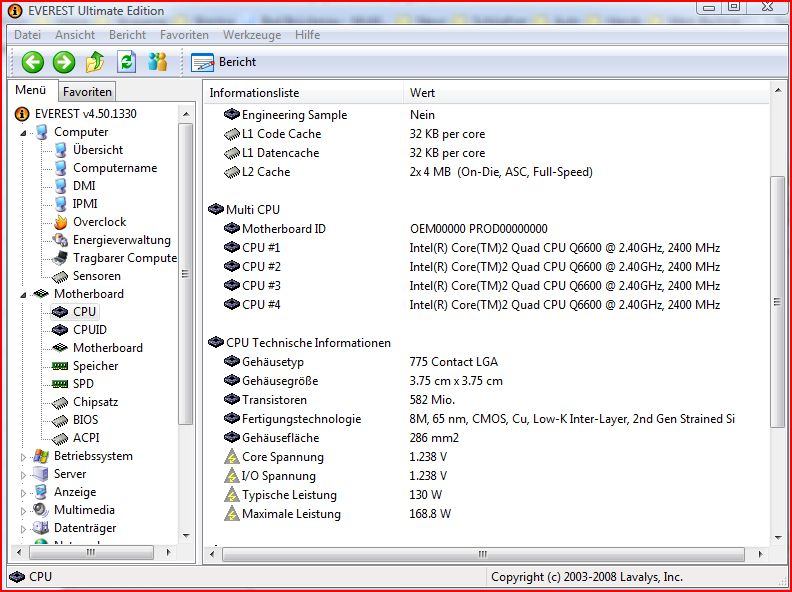The width and height of the screenshot is (792, 592).
Task: Click the tree panel vertical scrollbar
Action: 185,274
